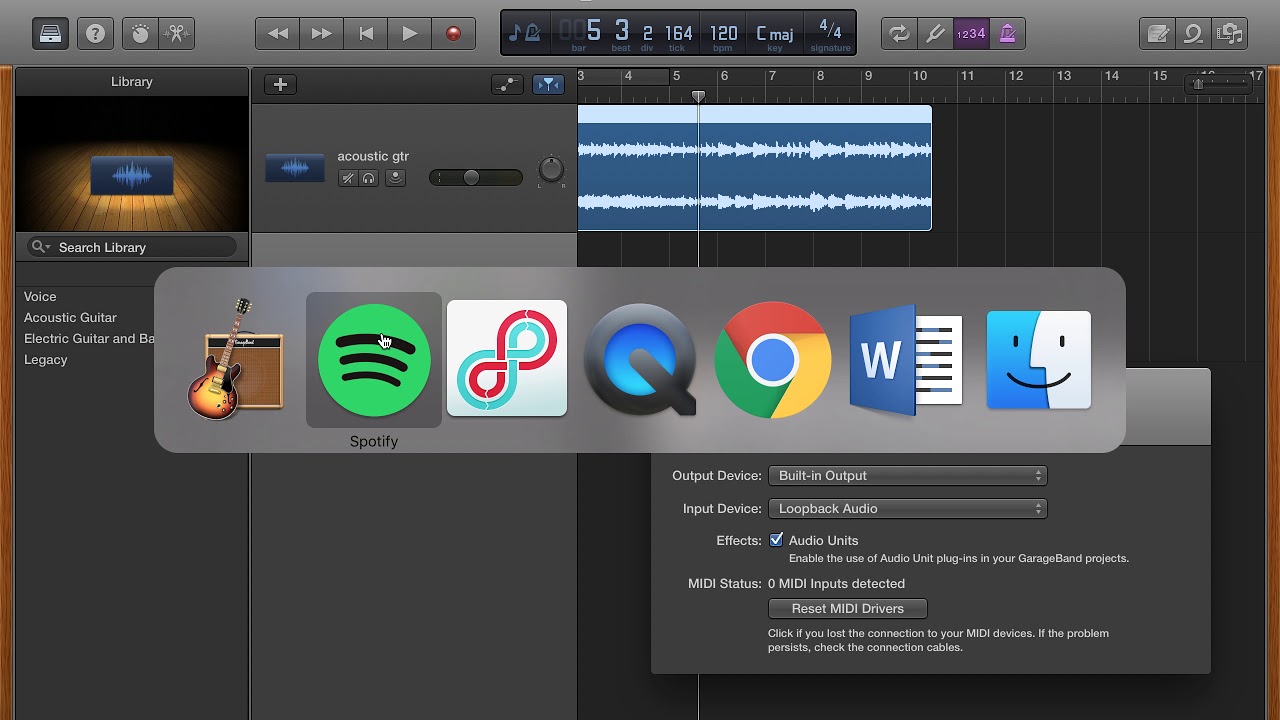Open the Apple Loops browser button
Image resolution: width=1280 pixels, height=720 pixels.
click(x=1193, y=33)
